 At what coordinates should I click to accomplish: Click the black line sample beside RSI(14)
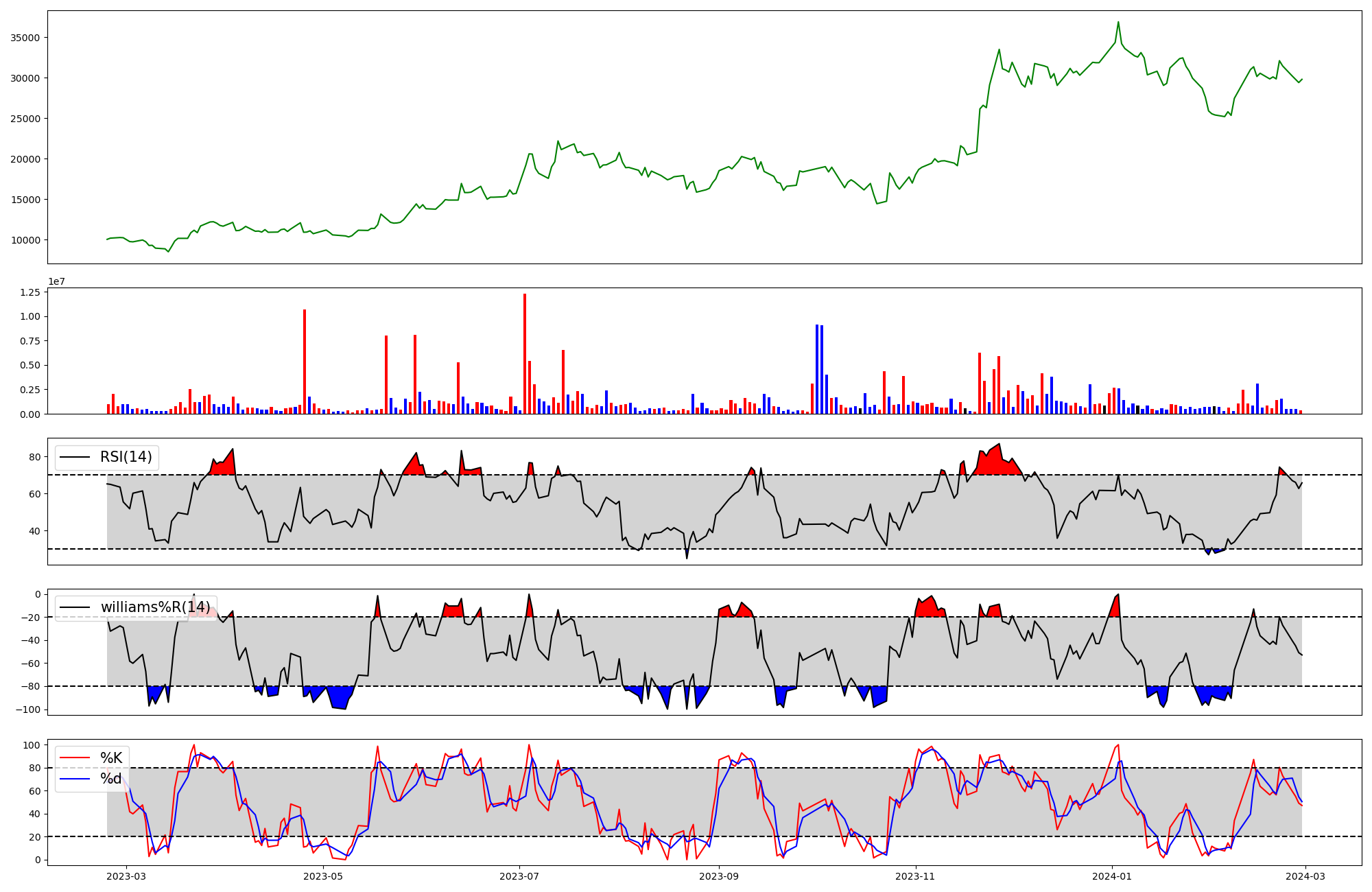point(75,457)
